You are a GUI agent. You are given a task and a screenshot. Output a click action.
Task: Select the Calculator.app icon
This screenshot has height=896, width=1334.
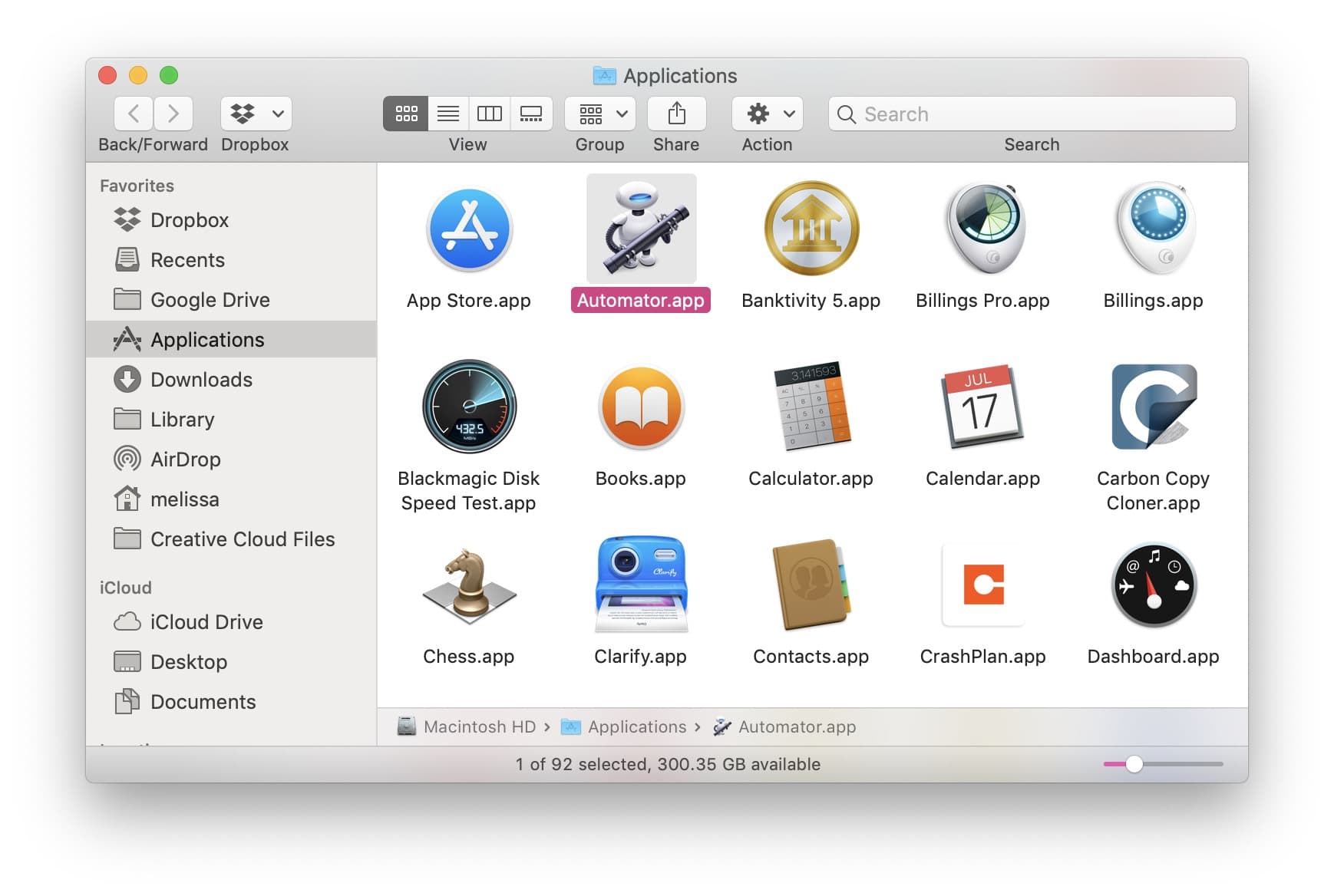pyautogui.click(x=811, y=406)
